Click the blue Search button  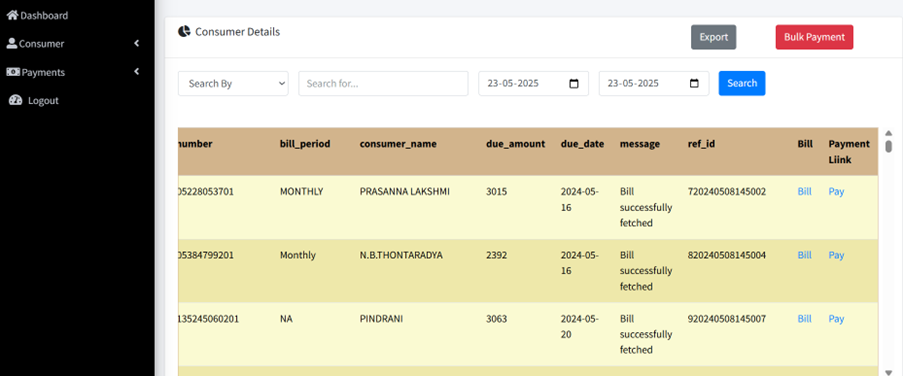tap(742, 83)
